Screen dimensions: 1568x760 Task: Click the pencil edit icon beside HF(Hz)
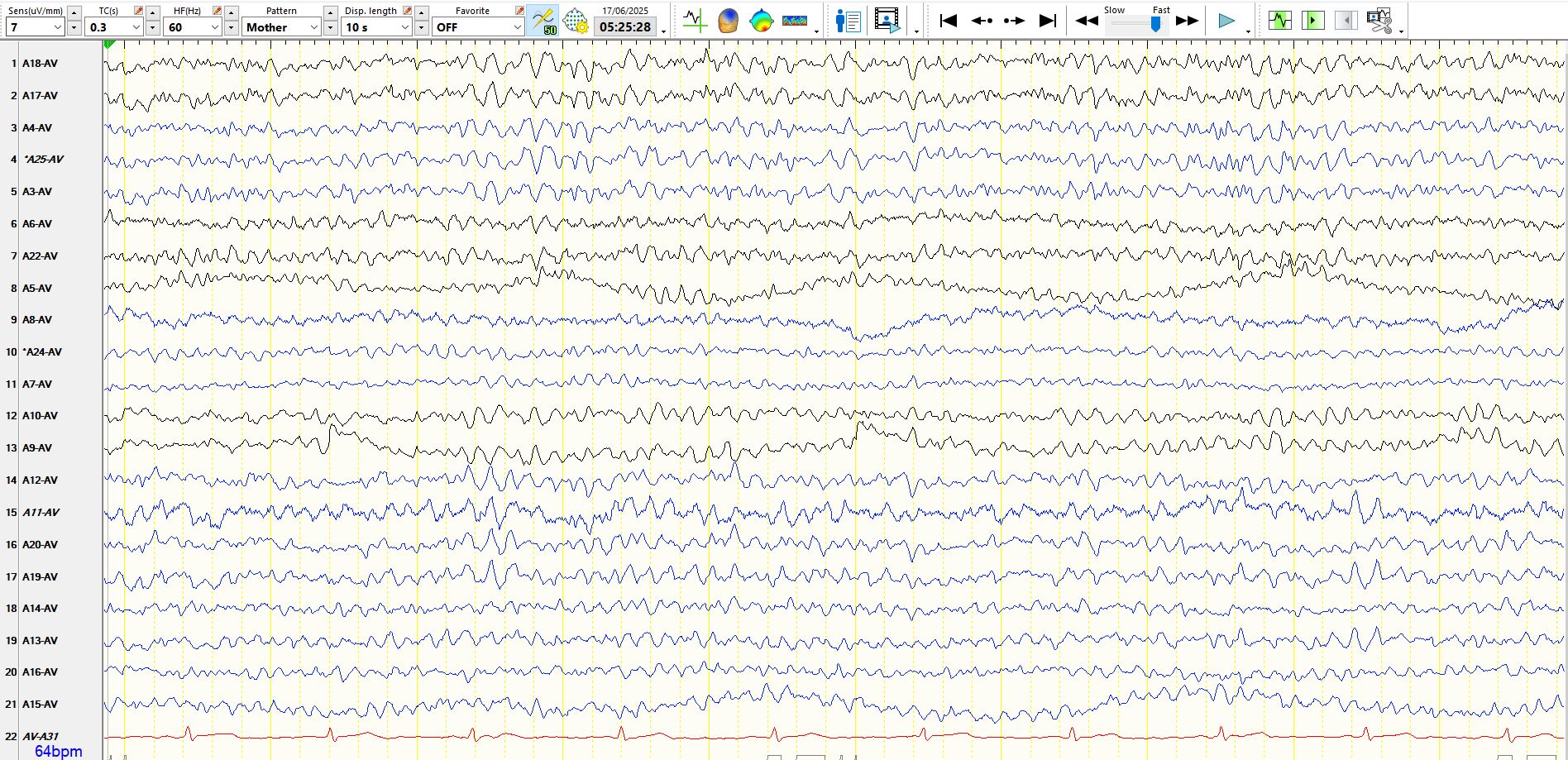(x=217, y=11)
